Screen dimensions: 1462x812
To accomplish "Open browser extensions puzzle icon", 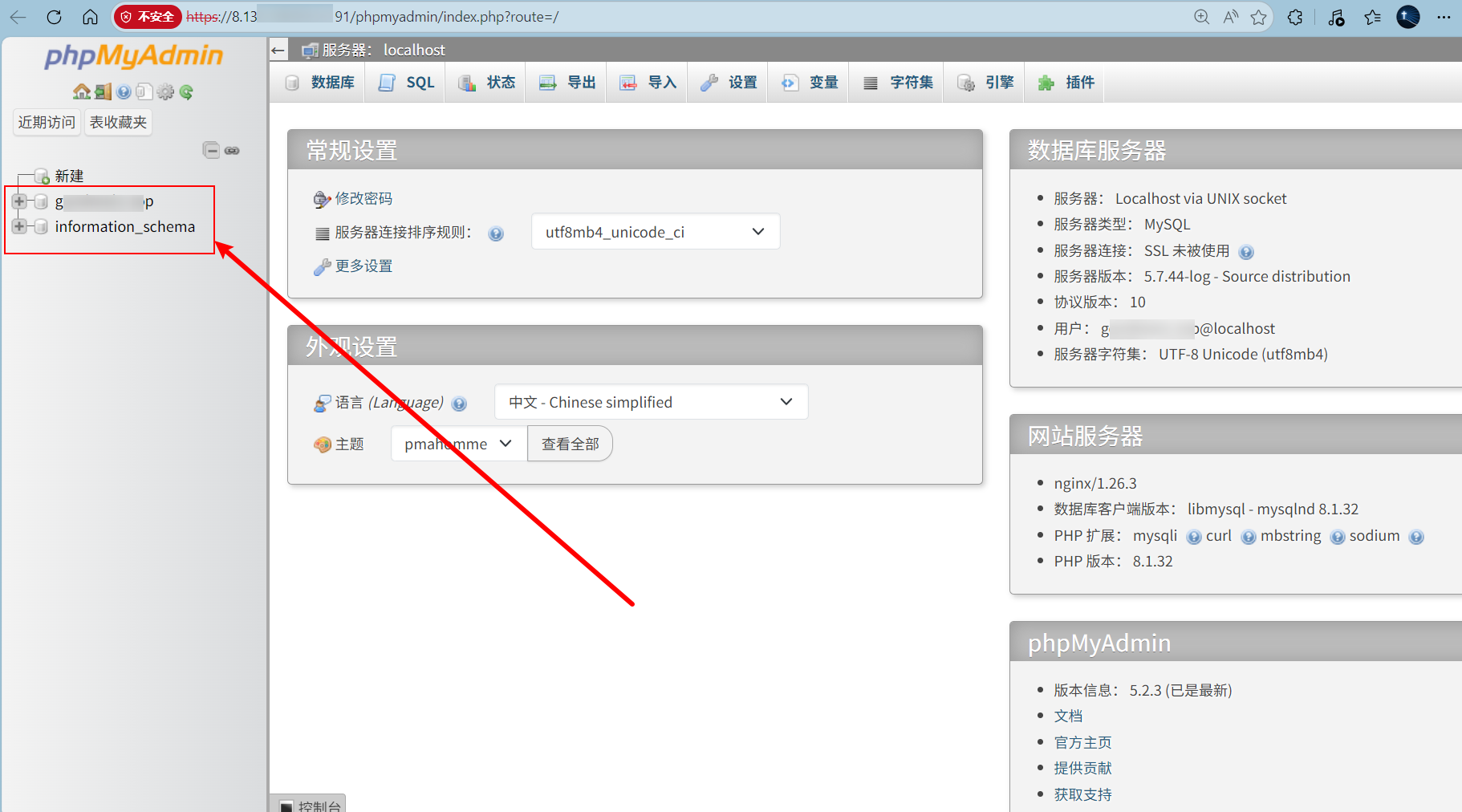I will 1295,17.
